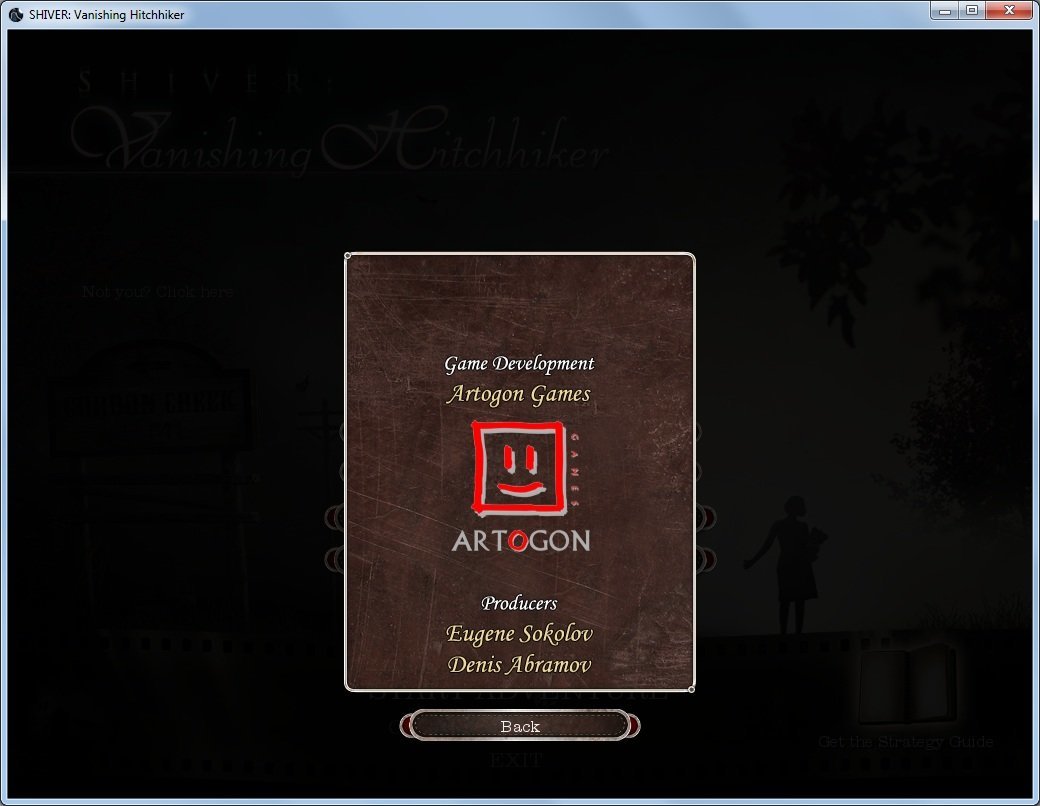Click the 'Artogon Games' credit text
The width and height of the screenshot is (1040, 806).
coord(519,394)
